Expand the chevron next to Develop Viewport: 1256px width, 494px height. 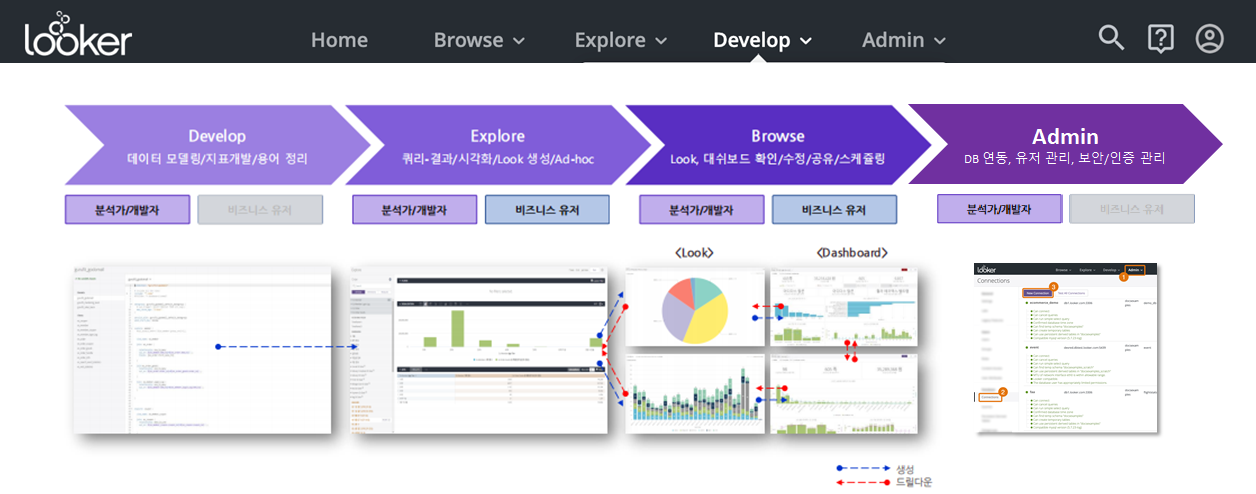tap(805, 41)
